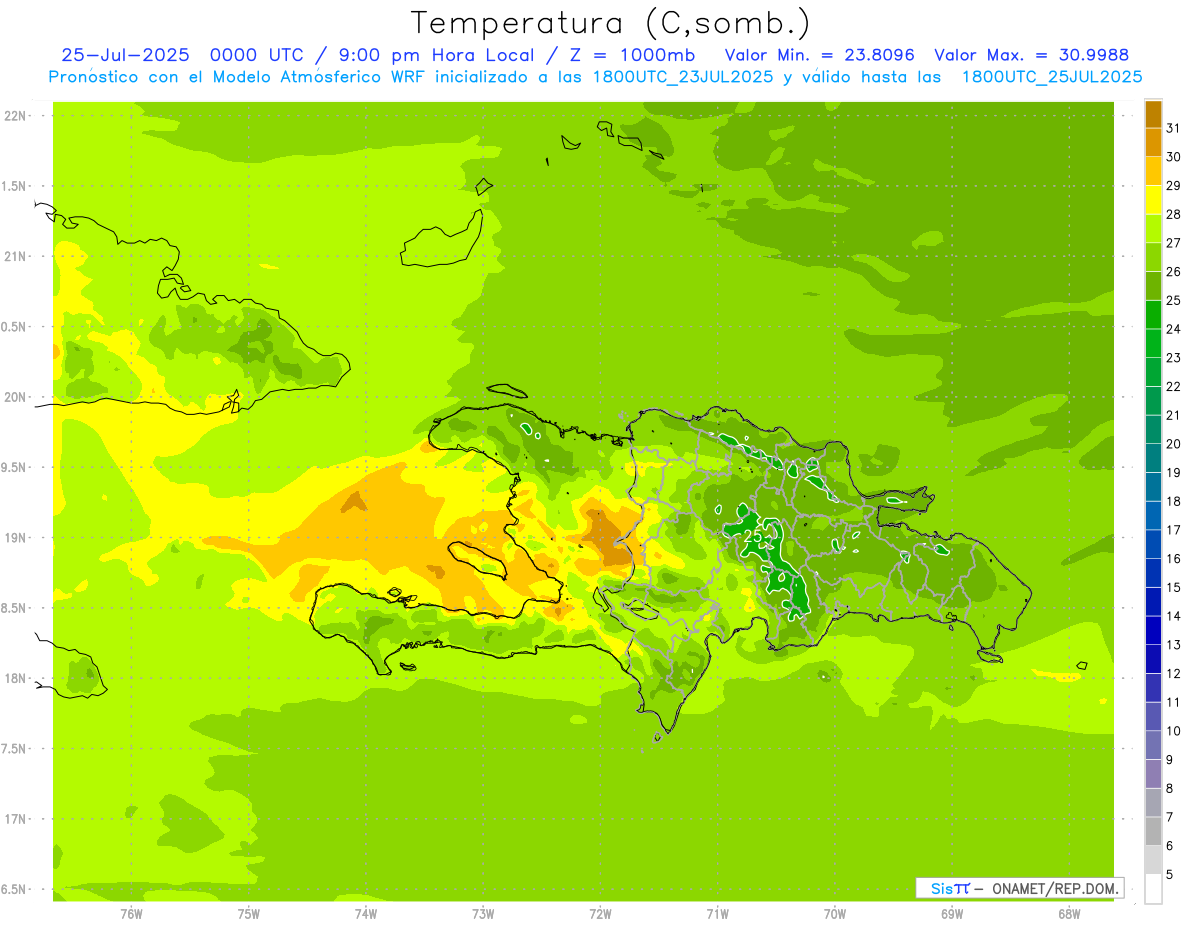Click the legend value "25"
This screenshot has width=1200, height=927.
coord(1174,300)
